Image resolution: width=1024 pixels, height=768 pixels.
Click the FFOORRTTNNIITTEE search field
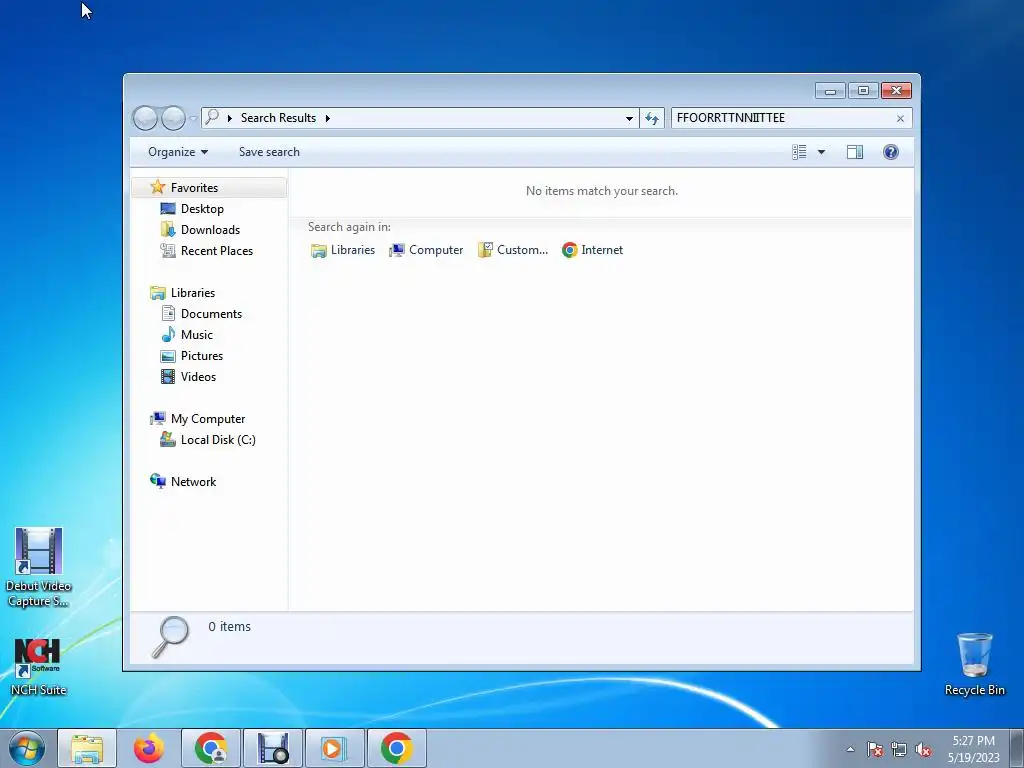[x=784, y=118]
